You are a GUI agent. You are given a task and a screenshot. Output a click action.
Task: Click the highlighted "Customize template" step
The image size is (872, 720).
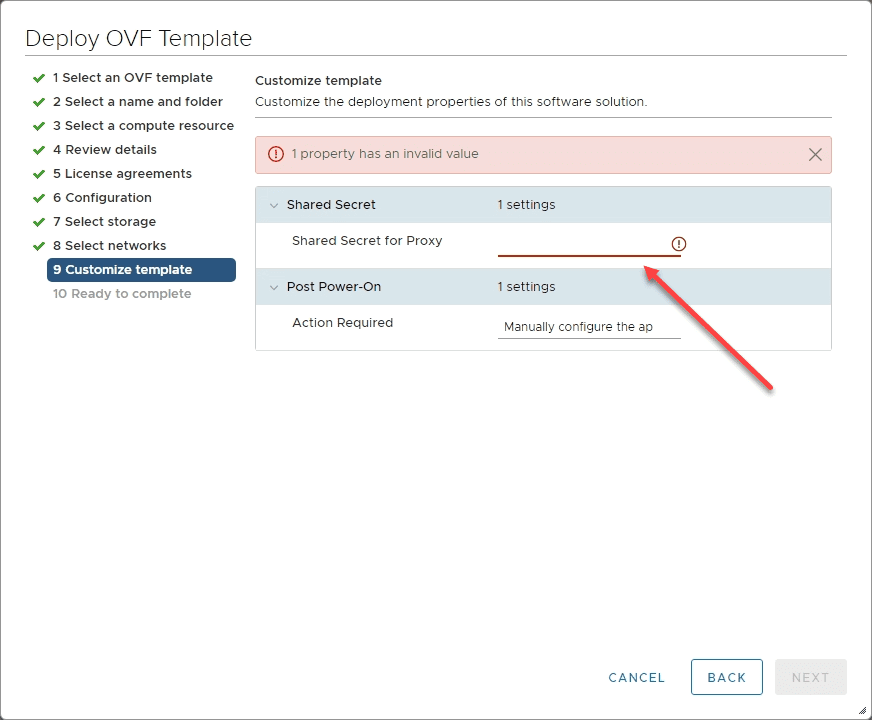click(140, 269)
